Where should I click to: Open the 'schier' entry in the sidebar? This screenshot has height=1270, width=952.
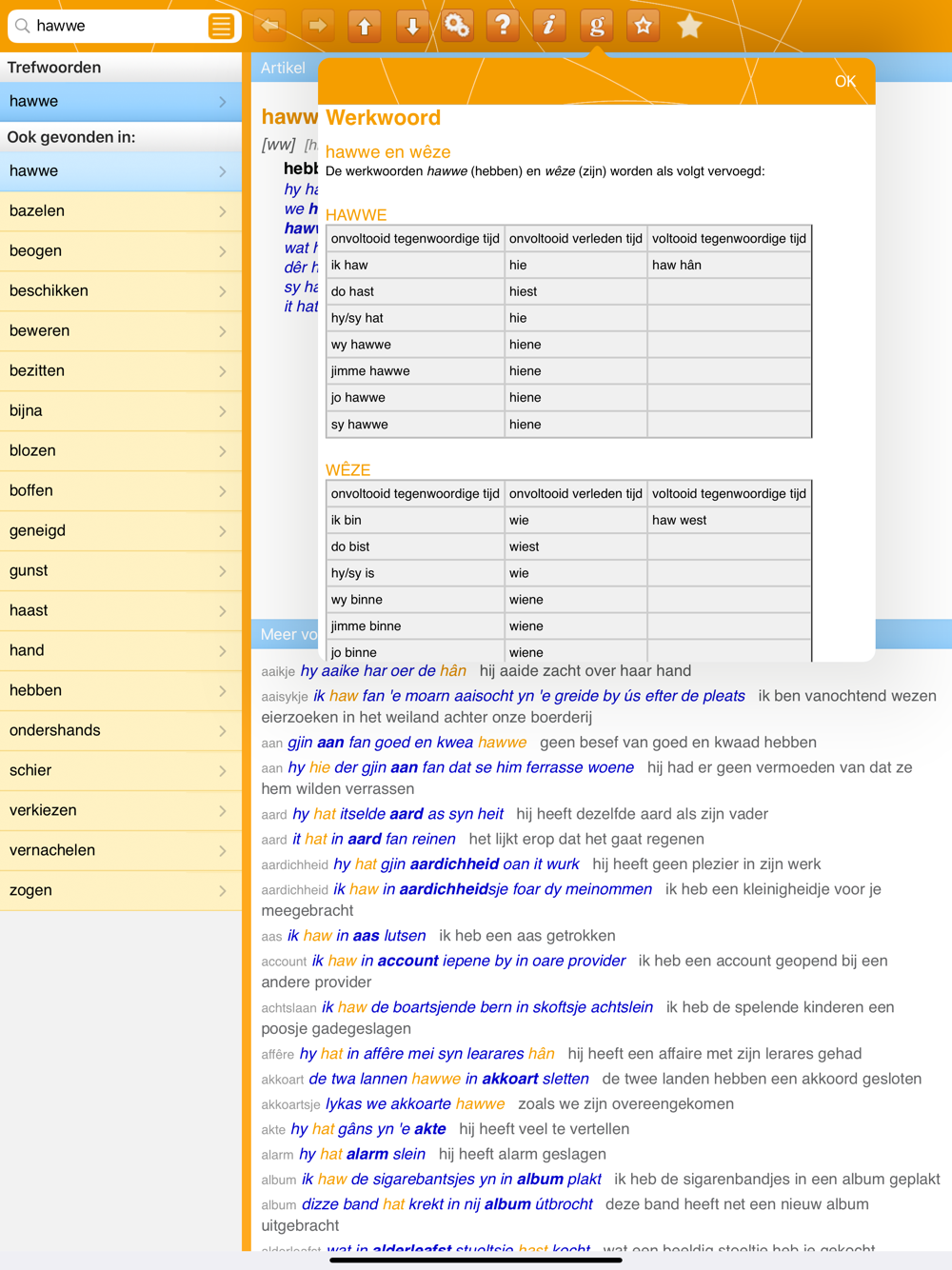tap(121, 771)
